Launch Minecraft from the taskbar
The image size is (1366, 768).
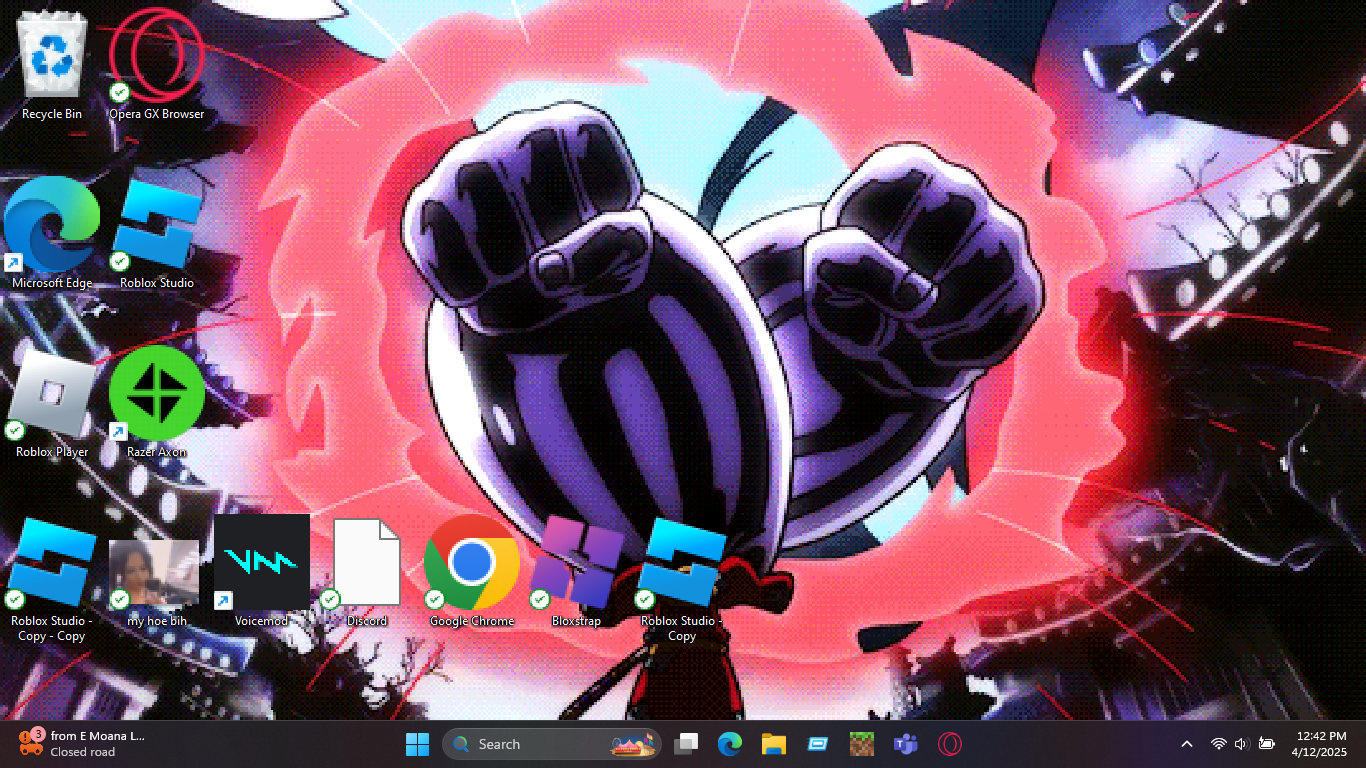pos(862,744)
